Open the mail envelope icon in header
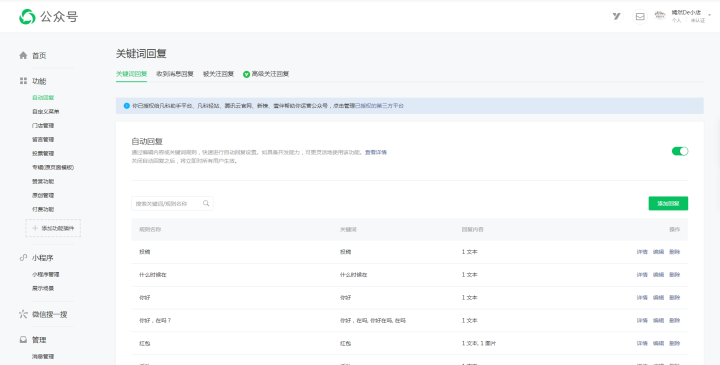Viewport: 720px width, 365px height. pyautogui.click(x=640, y=17)
